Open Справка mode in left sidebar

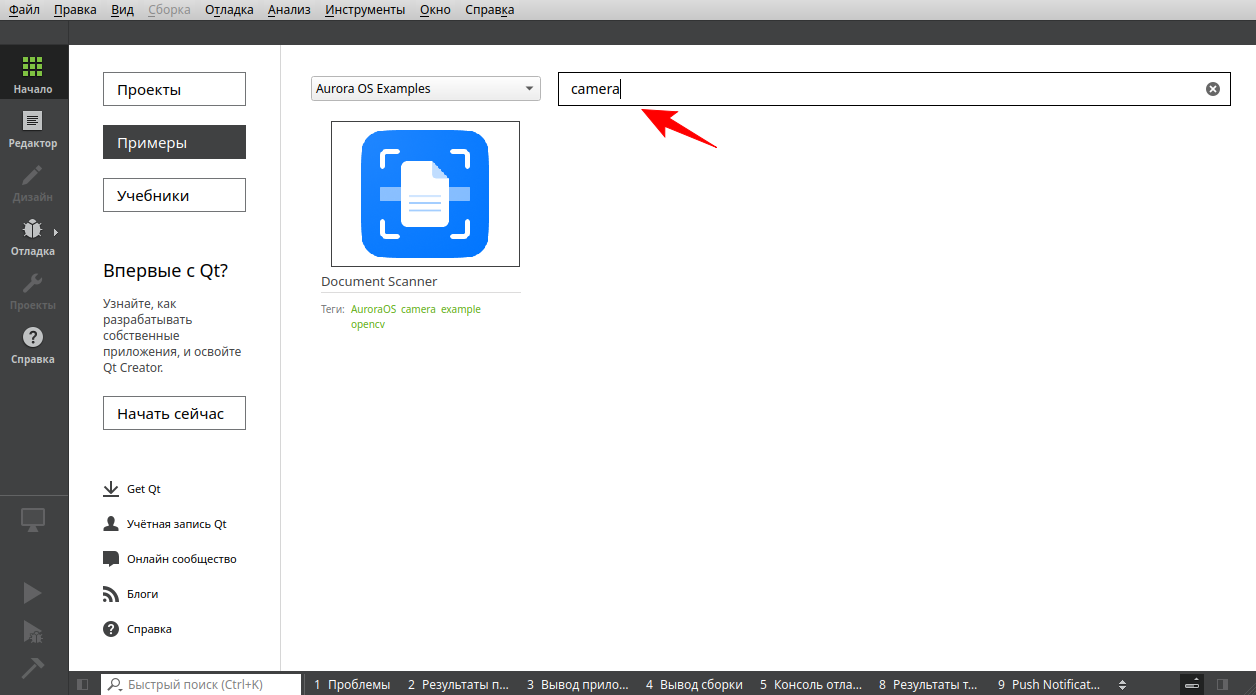(x=33, y=345)
